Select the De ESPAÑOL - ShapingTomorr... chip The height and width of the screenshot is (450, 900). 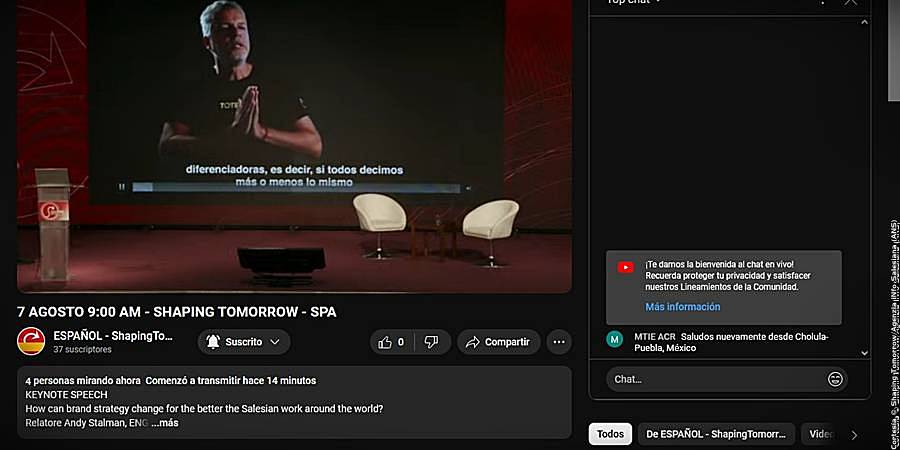click(716, 434)
